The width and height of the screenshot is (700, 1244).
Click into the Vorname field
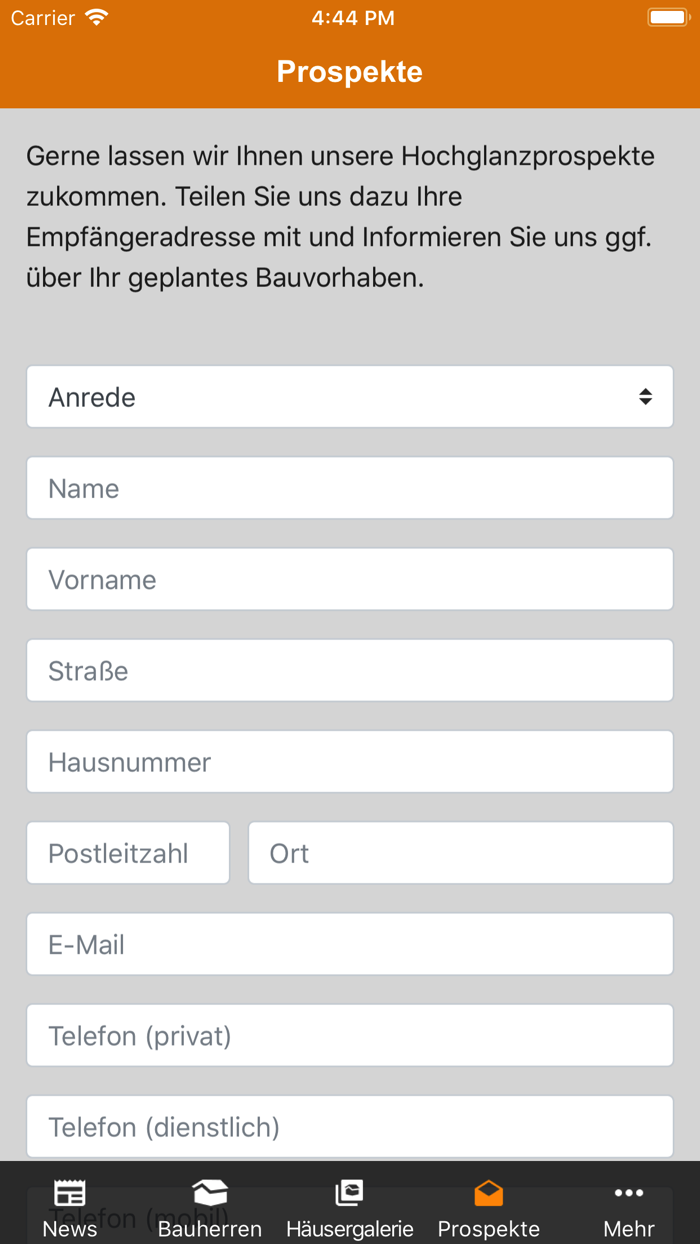[x=349, y=580]
